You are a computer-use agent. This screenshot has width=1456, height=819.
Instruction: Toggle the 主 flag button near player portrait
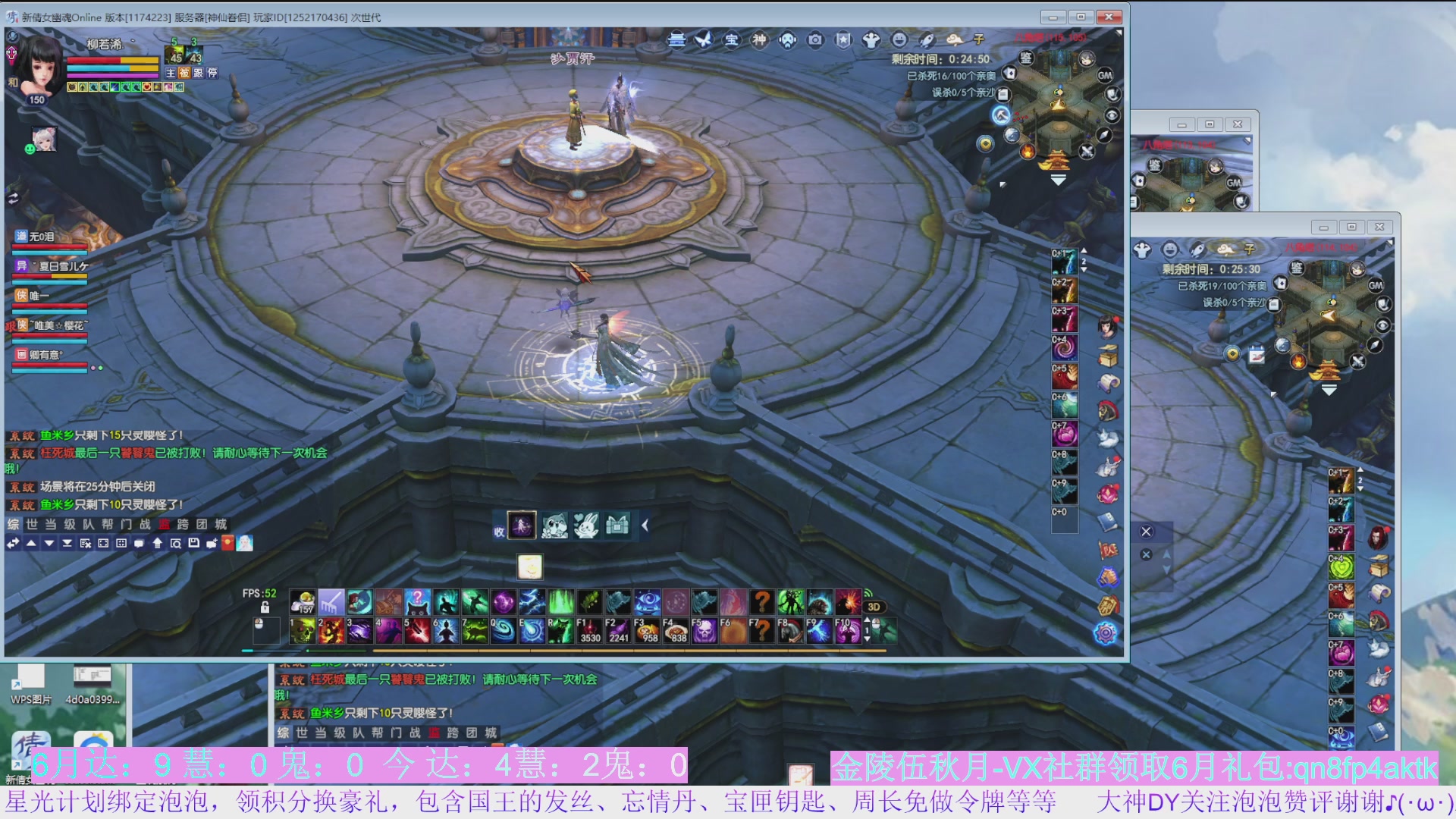[171, 73]
